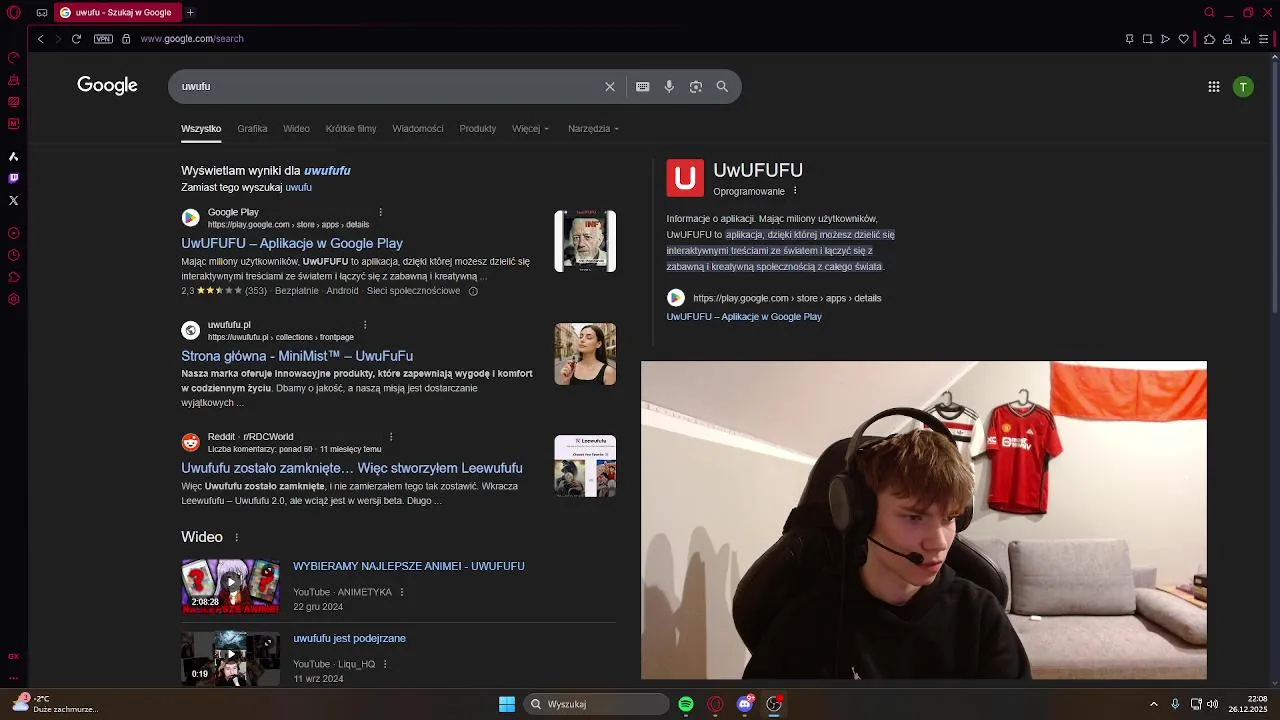Image resolution: width=1280 pixels, height=720 pixels.
Task: Open uwufufu jest podejrzane video link
Action: pyautogui.click(x=349, y=638)
